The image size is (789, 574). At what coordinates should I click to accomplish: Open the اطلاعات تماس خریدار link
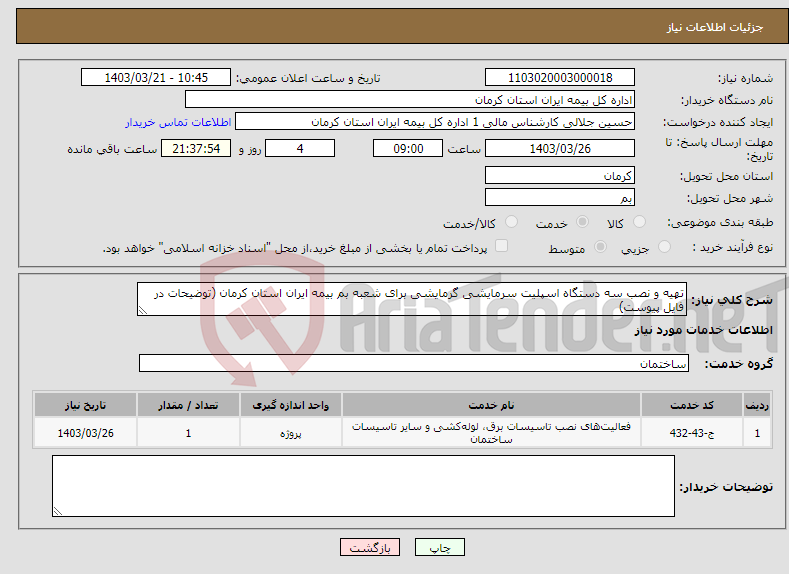pos(178,122)
